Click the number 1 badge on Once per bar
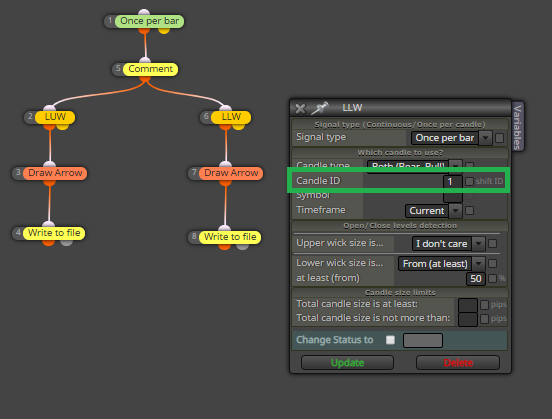Viewport: 552px width, 419px height. 110,21
